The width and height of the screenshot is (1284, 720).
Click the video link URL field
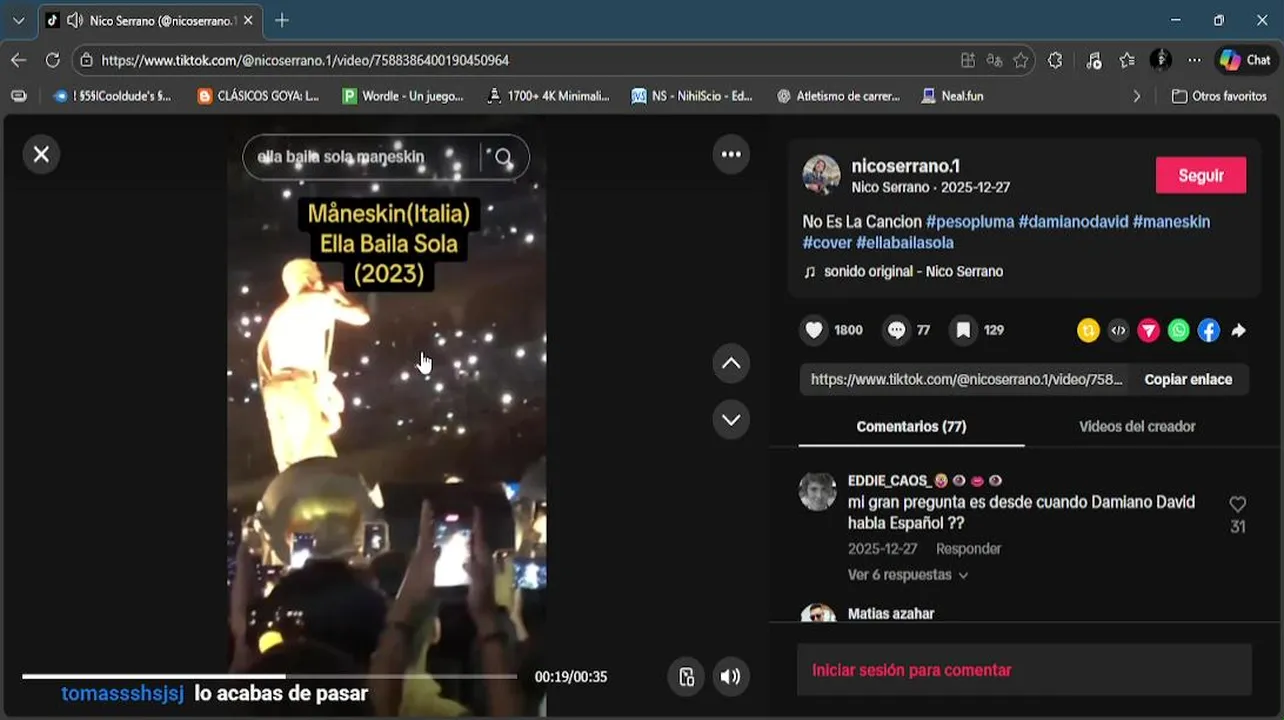pyautogui.click(x=965, y=380)
